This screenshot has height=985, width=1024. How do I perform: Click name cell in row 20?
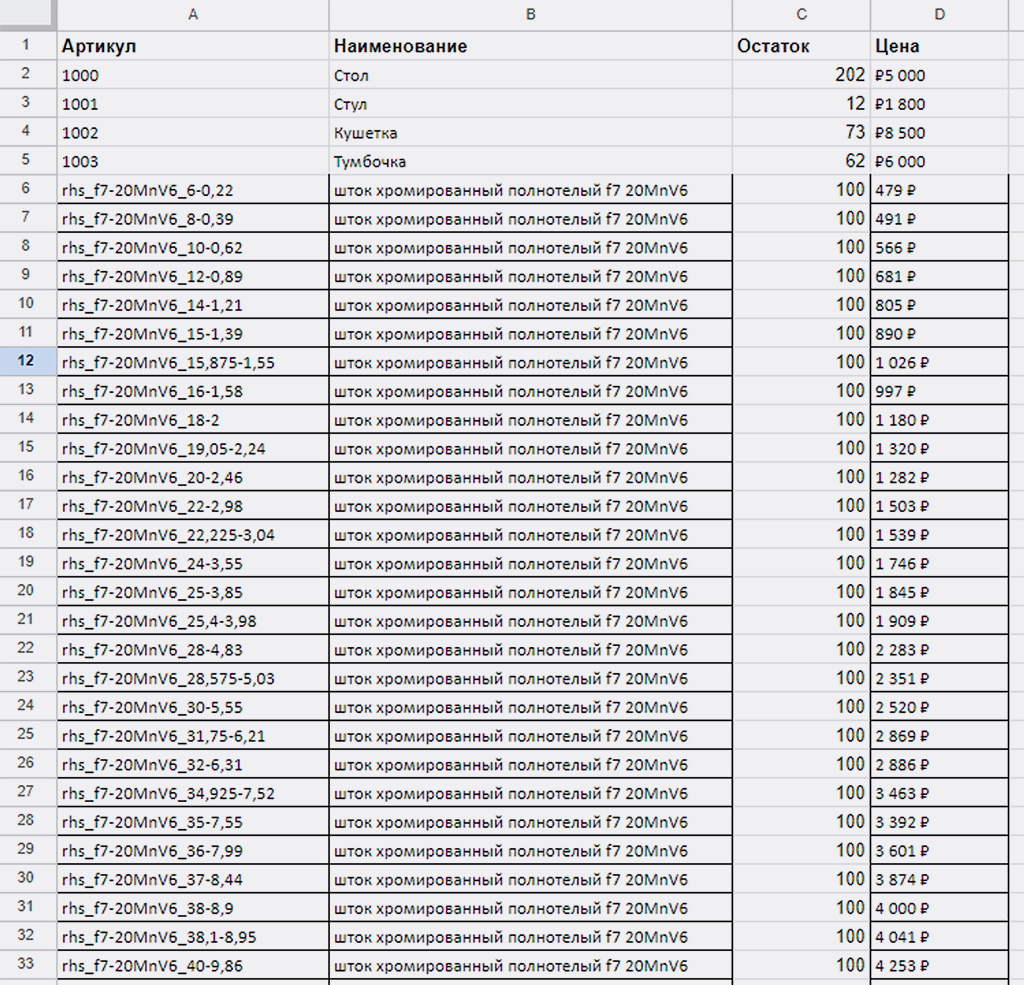click(x=530, y=592)
